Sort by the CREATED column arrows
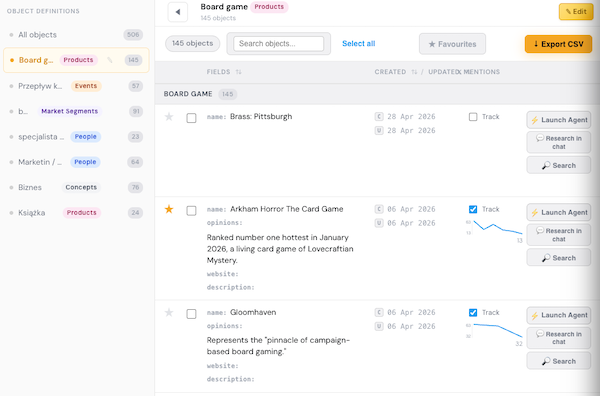This screenshot has height=396, width=600. [414, 72]
